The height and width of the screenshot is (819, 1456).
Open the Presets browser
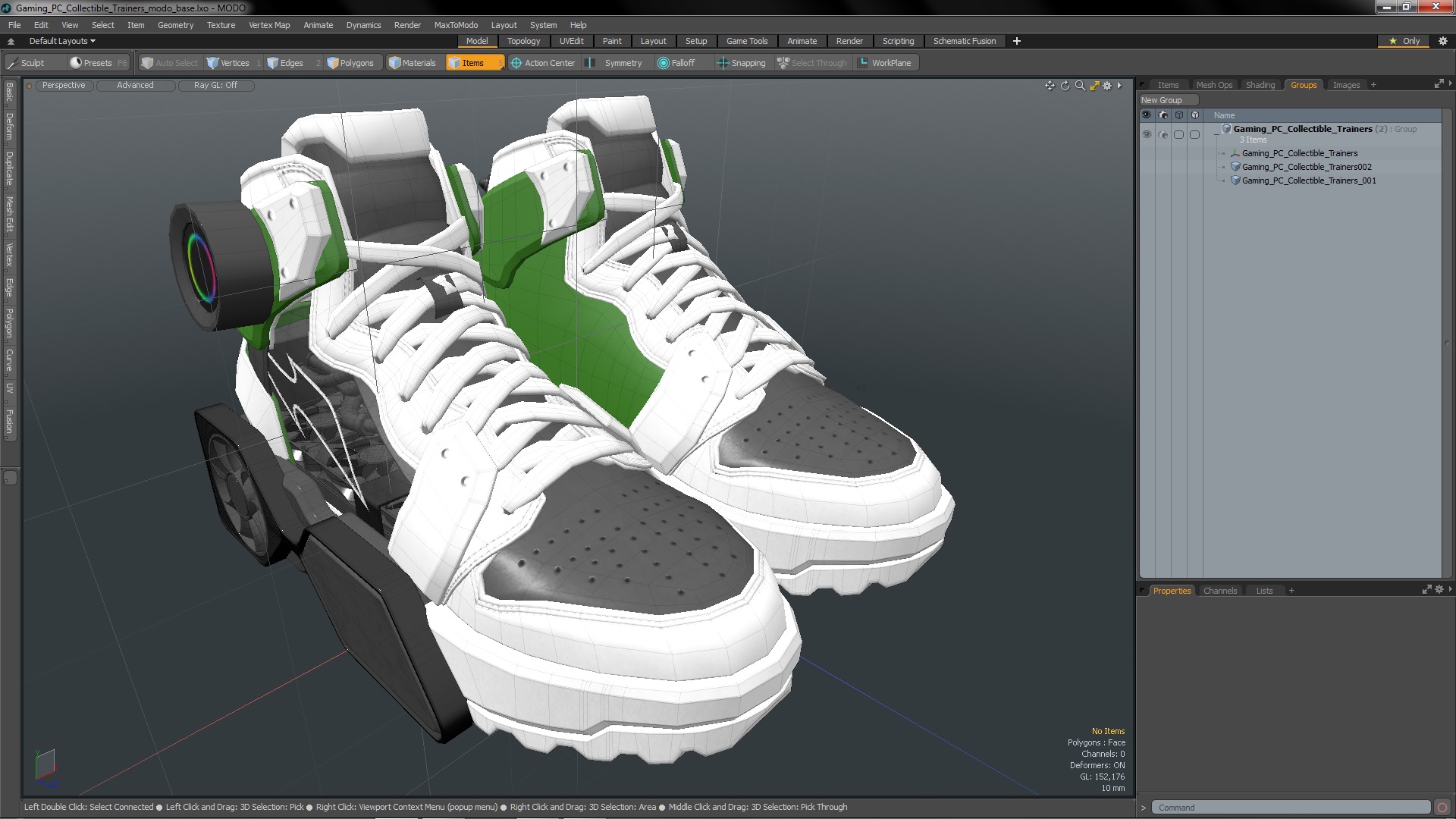coord(99,63)
